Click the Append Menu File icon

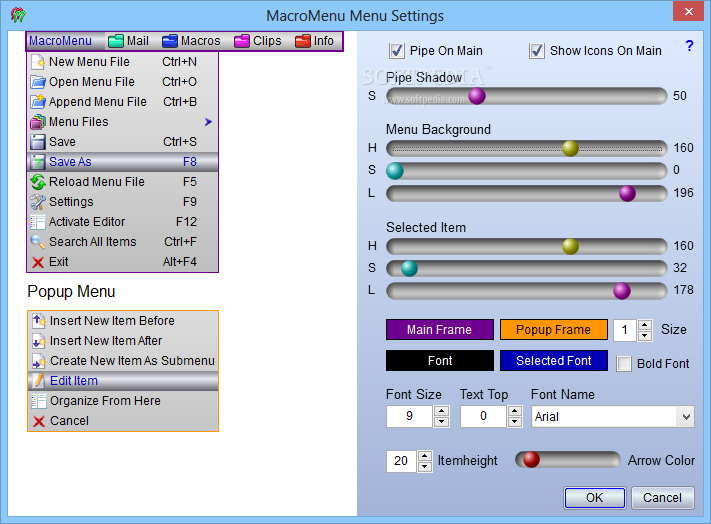click(38, 102)
